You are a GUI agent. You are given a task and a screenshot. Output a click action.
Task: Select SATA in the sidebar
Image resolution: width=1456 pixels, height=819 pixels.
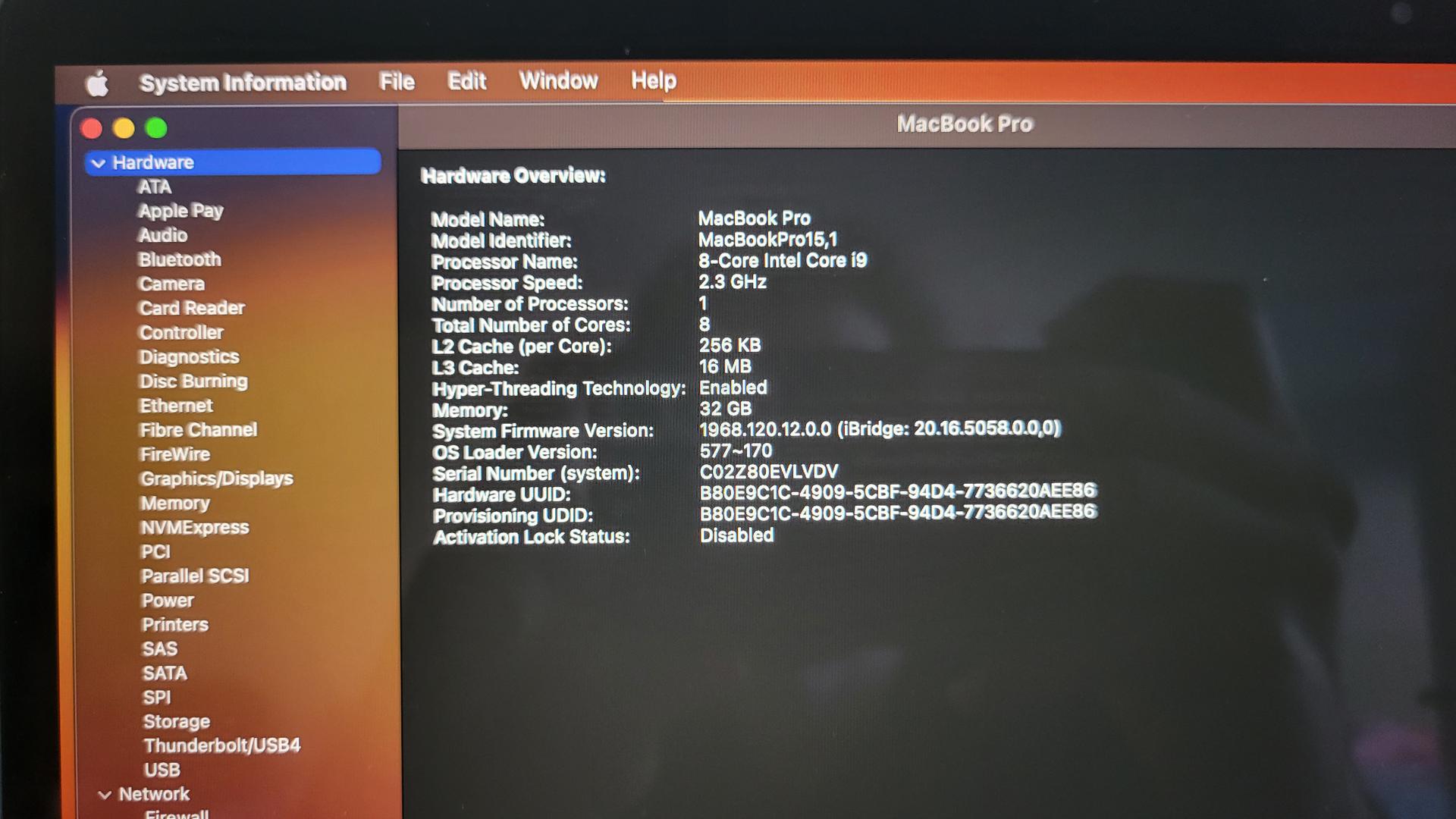[165, 673]
